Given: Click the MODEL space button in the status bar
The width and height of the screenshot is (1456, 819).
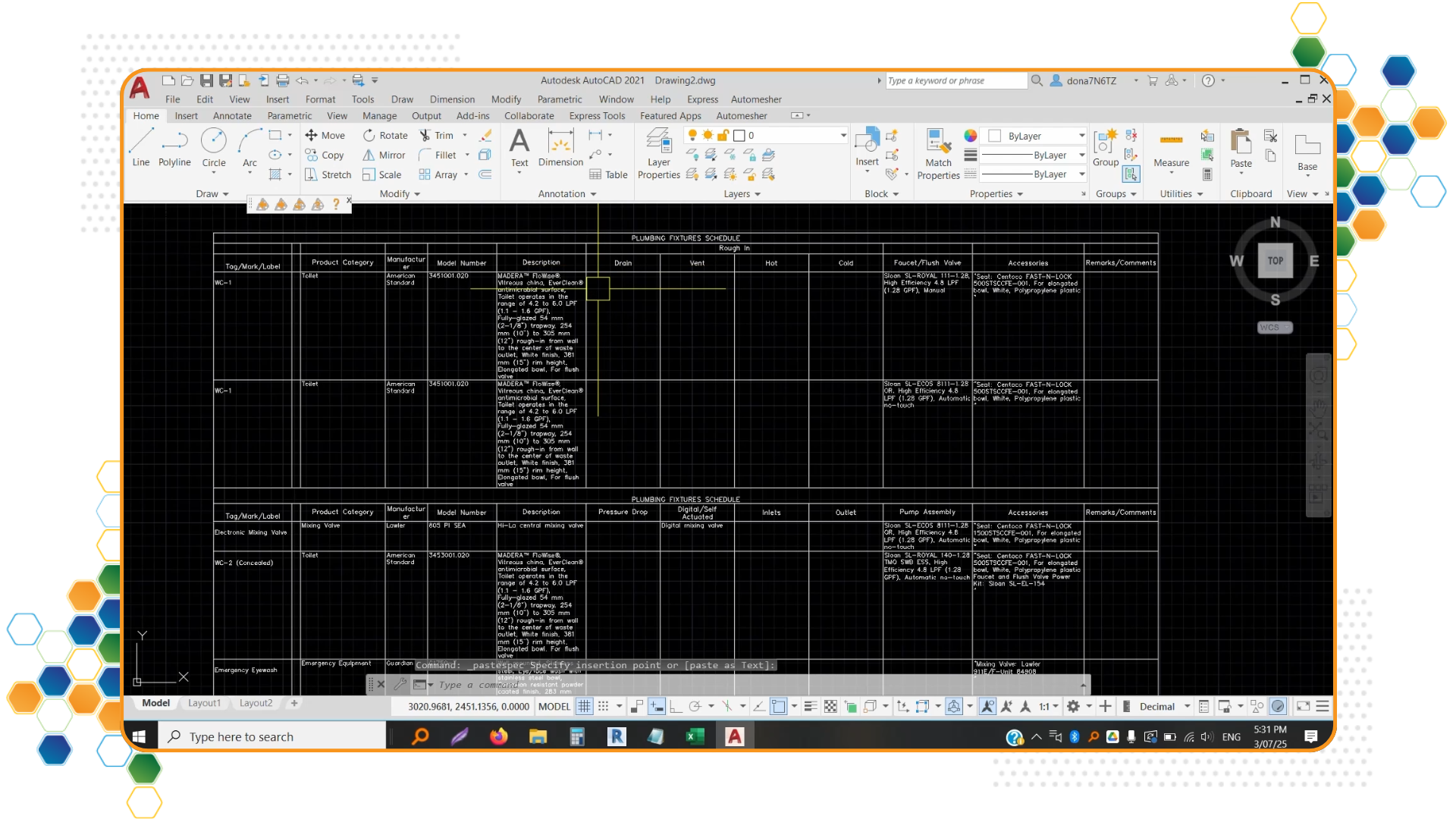Looking at the screenshot, I should click(554, 706).
